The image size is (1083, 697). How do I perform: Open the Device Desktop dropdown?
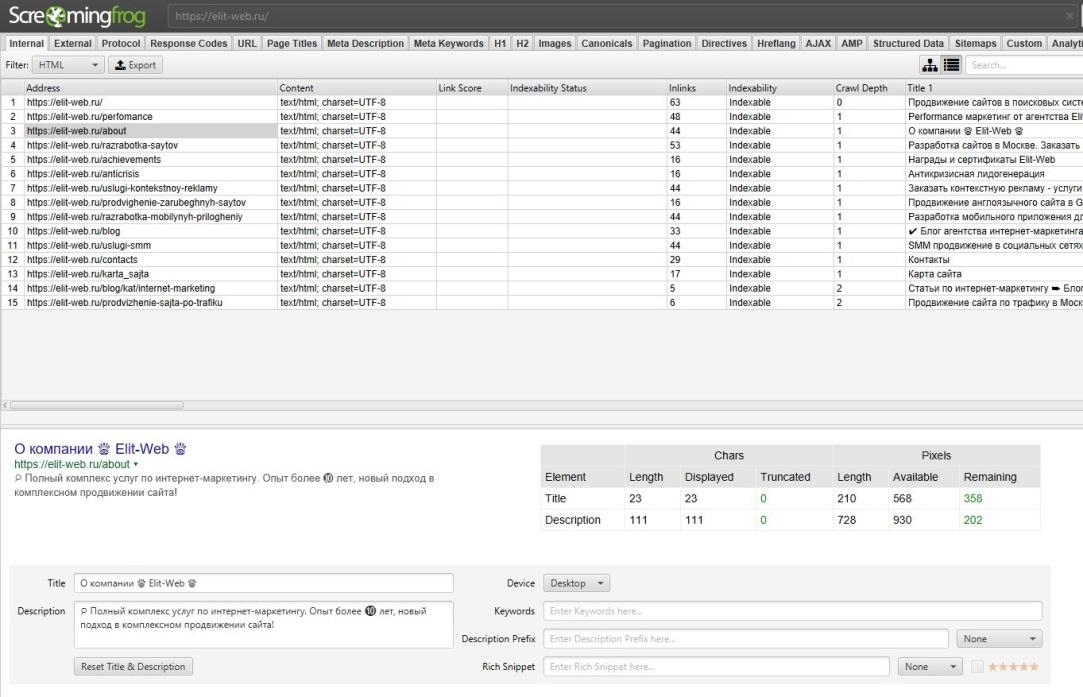coord(576,583)
